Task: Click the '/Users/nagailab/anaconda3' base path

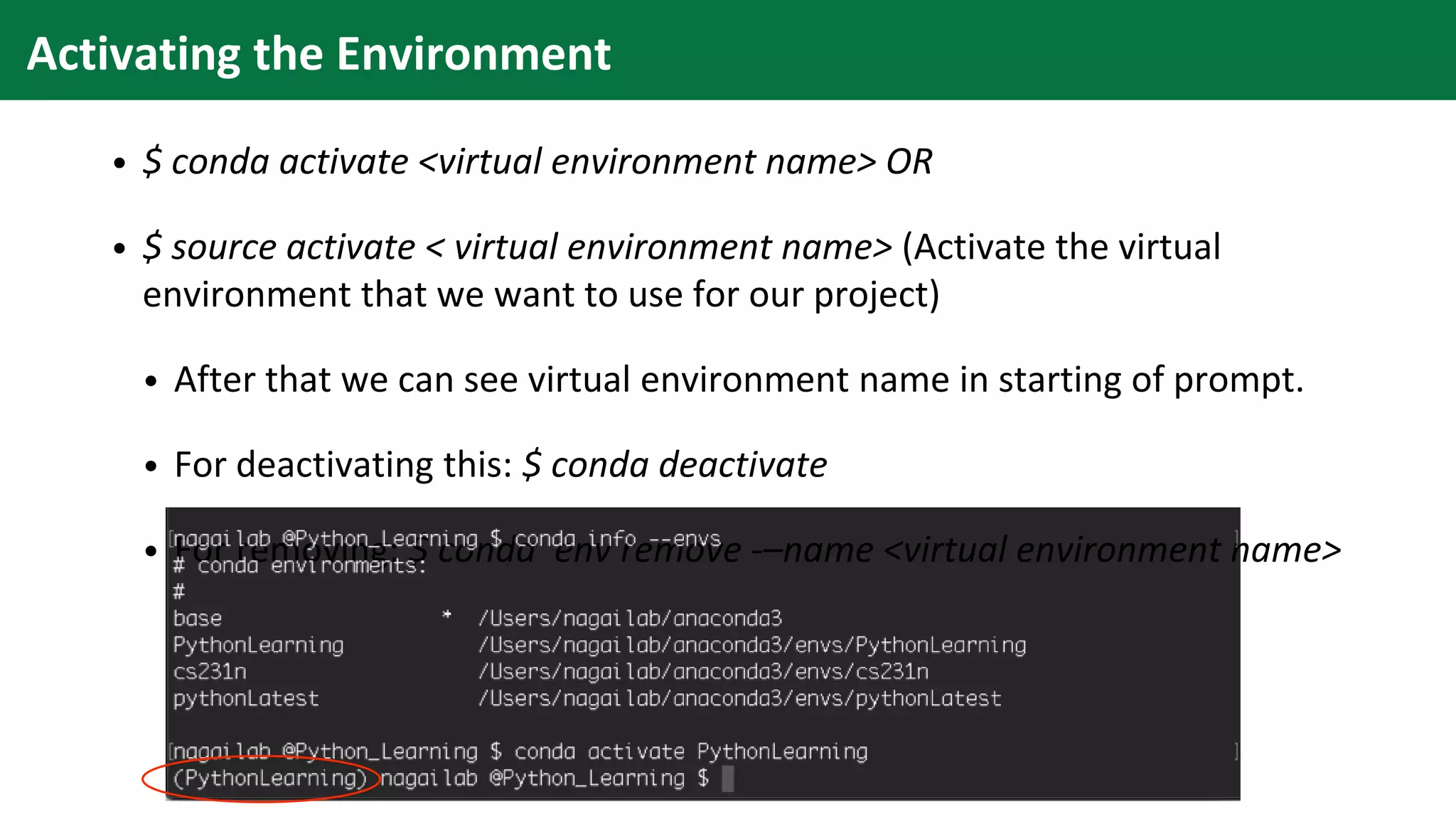Action: [x=630, y=619]
